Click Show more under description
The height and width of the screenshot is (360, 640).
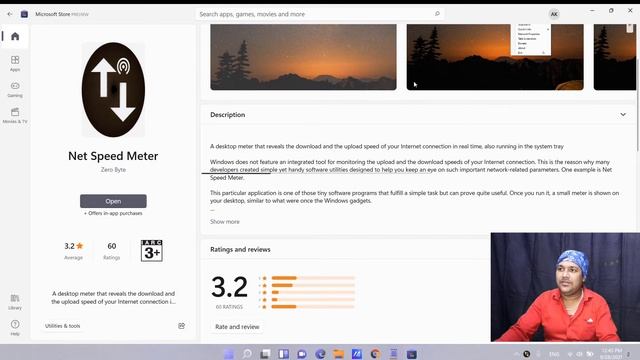(x=225, y=222)
